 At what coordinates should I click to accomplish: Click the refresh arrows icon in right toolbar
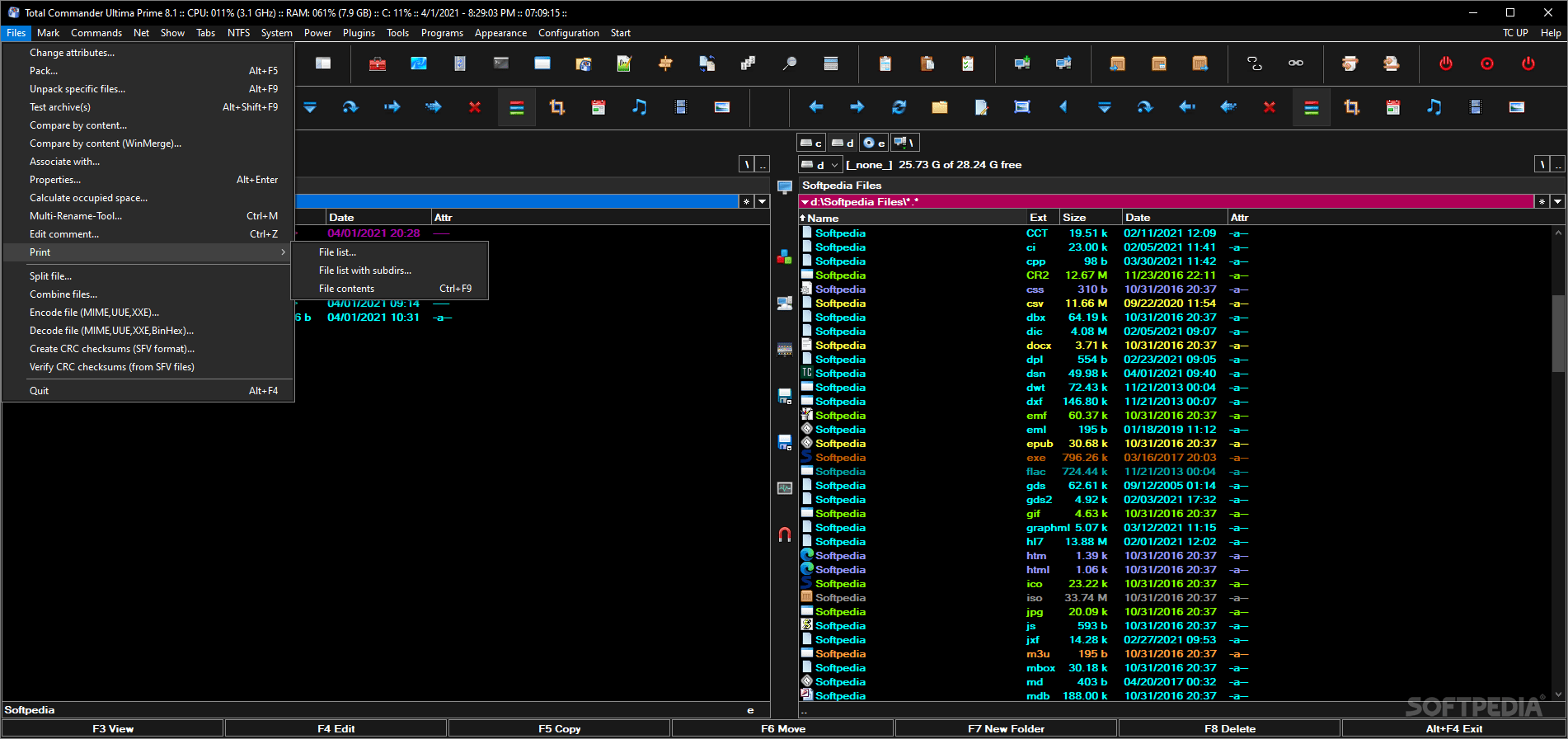point(899,107)
